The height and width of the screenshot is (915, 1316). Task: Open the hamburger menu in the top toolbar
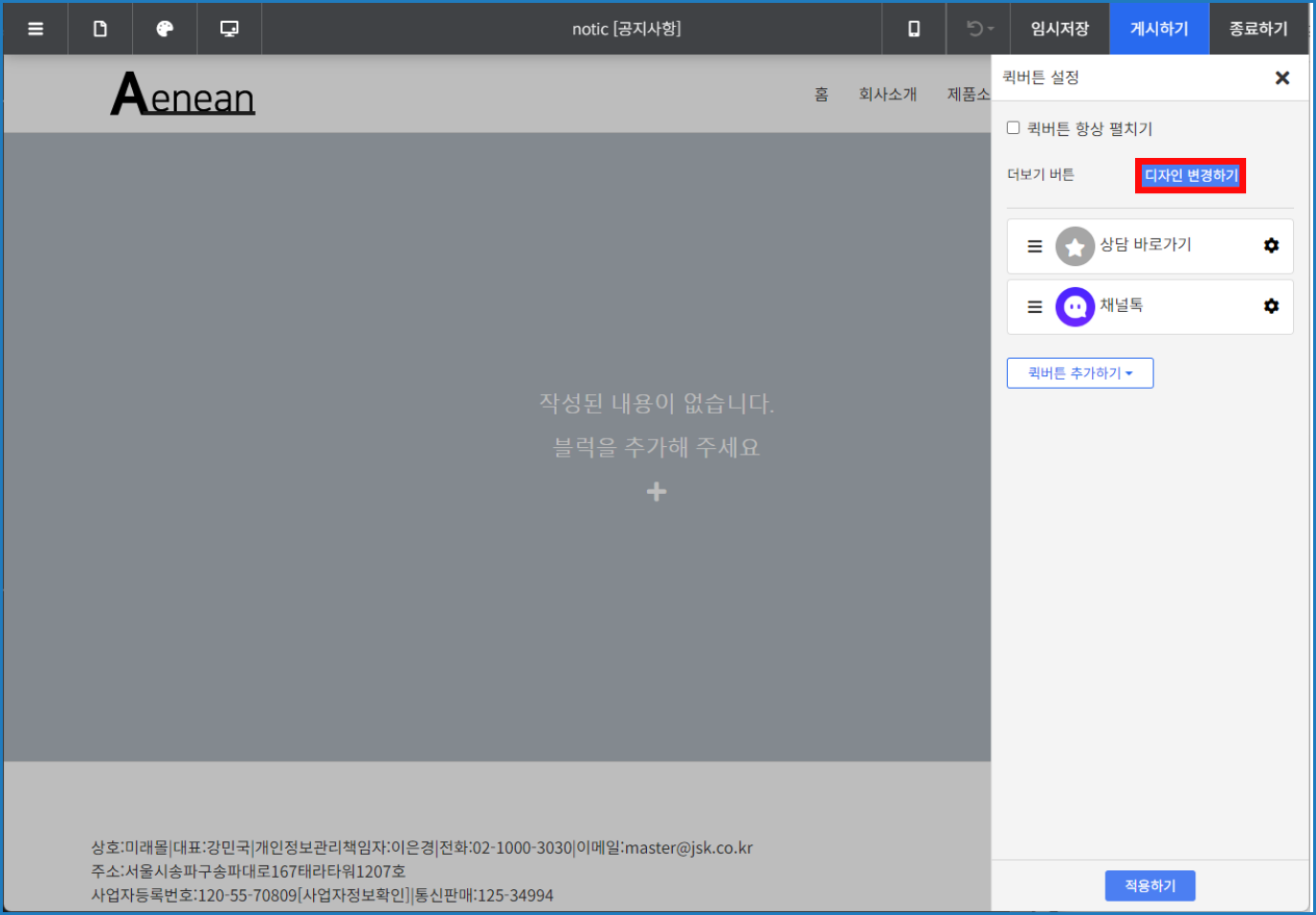coord(35,28)
